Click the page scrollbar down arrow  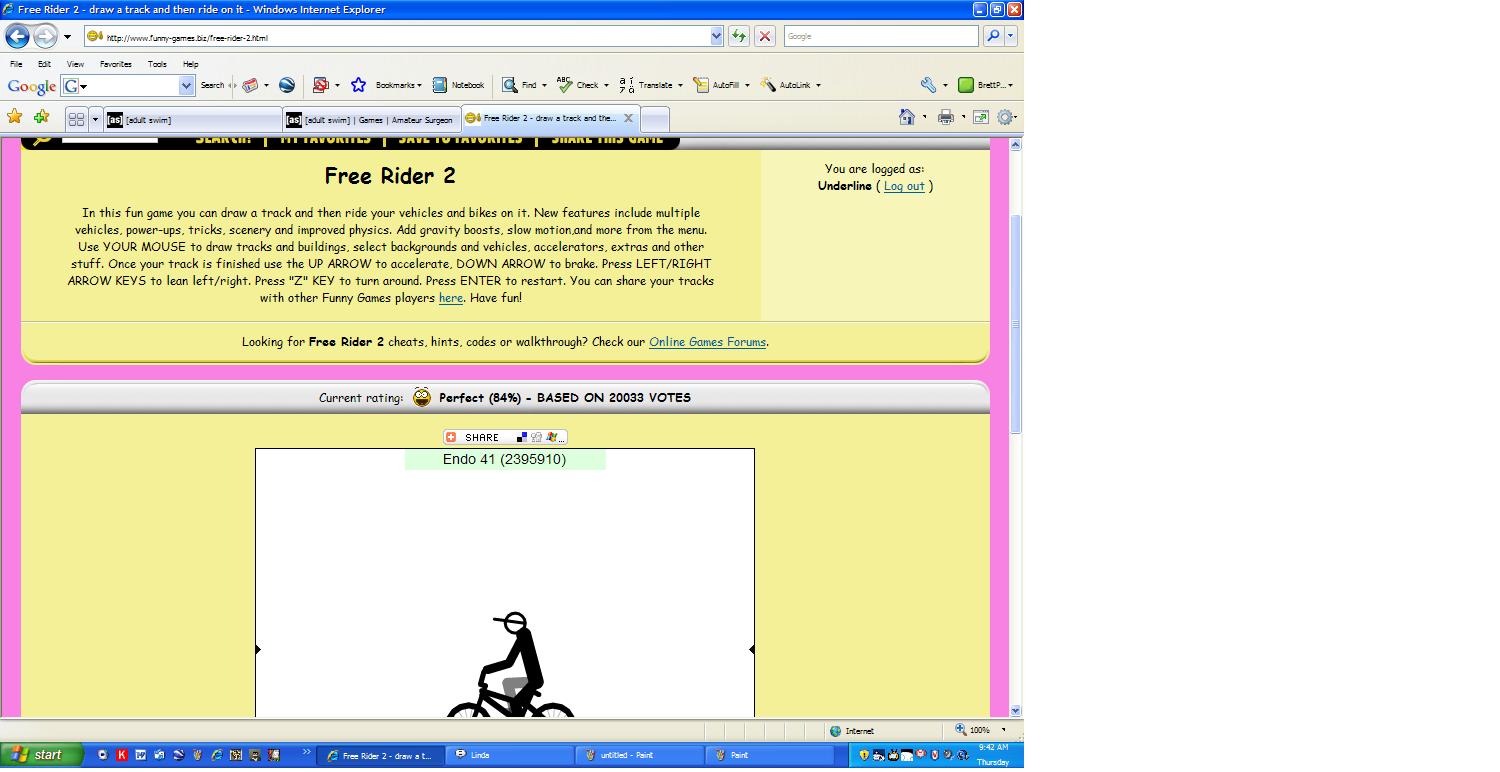click(x=1015, y=711)
